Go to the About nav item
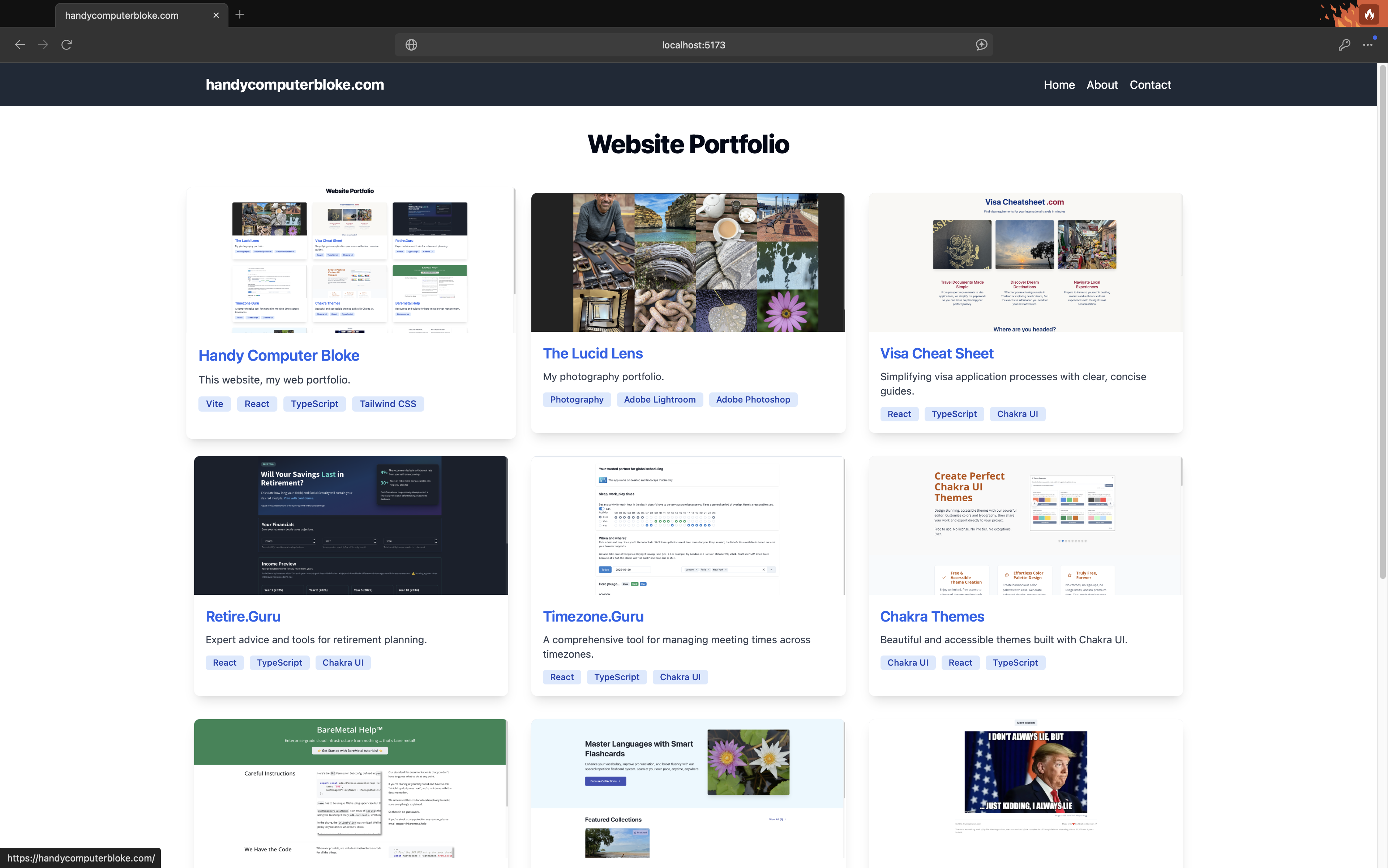The width and height of the screenshot is (1388, 868). pos(1102,85)
